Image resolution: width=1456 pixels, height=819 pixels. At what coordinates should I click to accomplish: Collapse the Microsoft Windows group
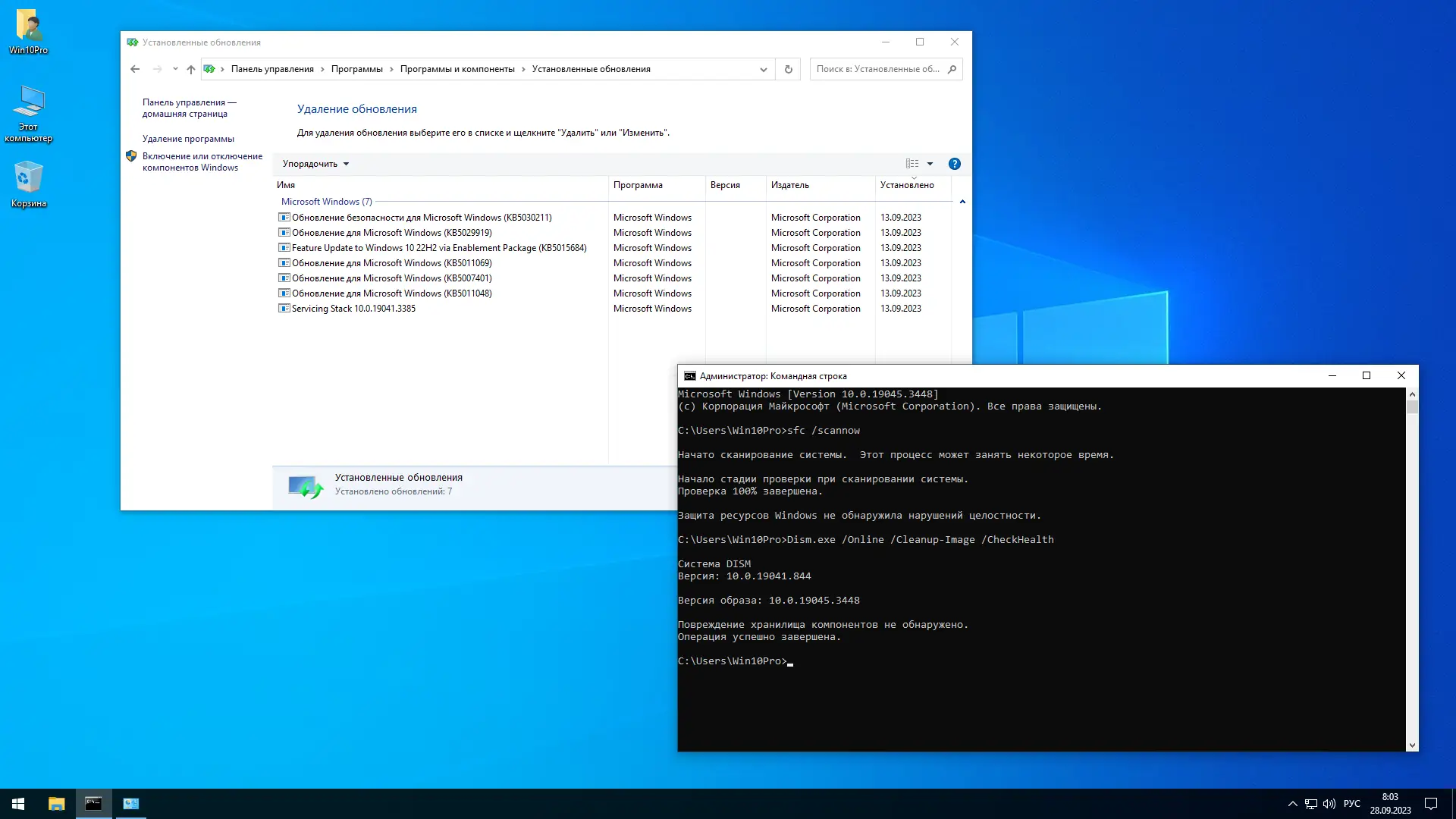[962, 202]
